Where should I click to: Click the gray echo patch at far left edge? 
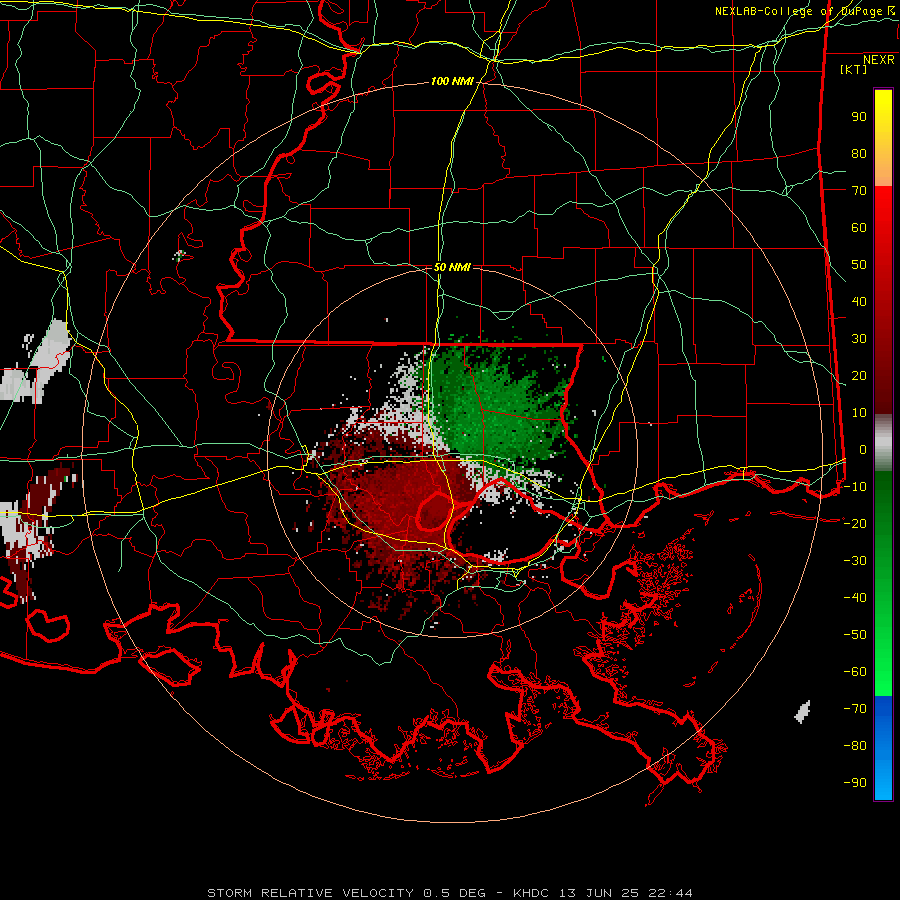tap(36, 362)
